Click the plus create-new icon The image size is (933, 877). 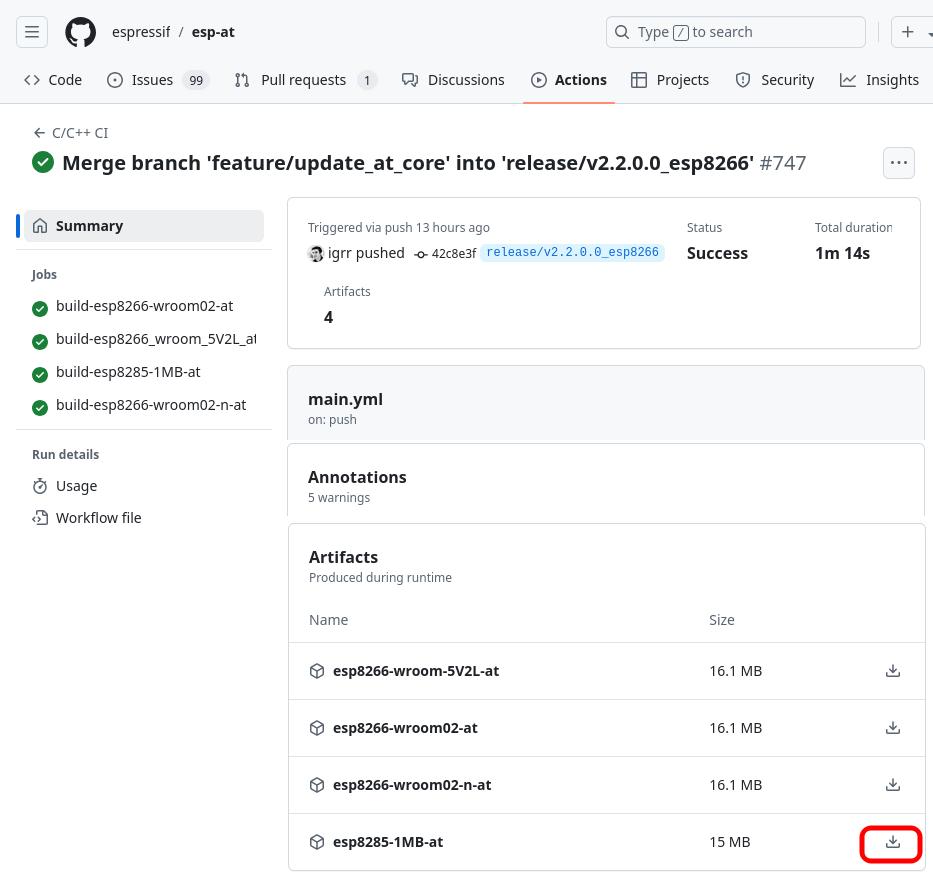[908, 32]
